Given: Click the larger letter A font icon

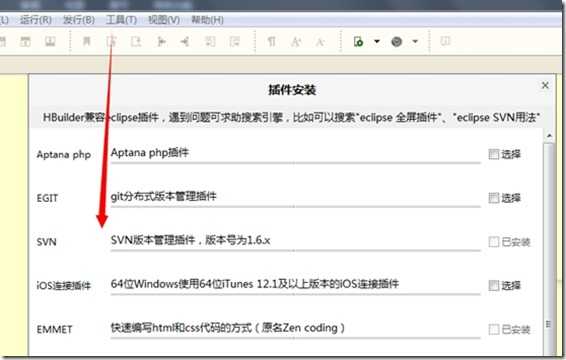Looking at the screenshot, I should point(296,42).
